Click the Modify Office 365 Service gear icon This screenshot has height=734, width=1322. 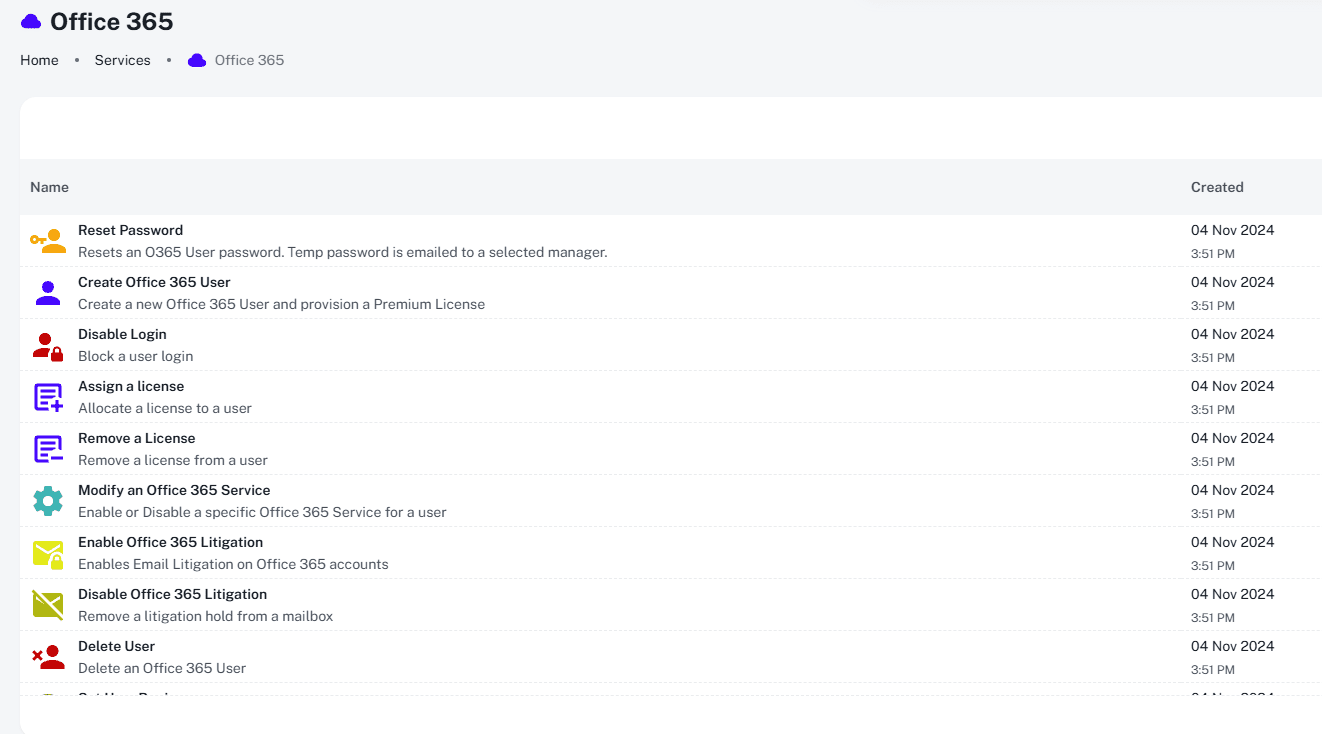47,500
